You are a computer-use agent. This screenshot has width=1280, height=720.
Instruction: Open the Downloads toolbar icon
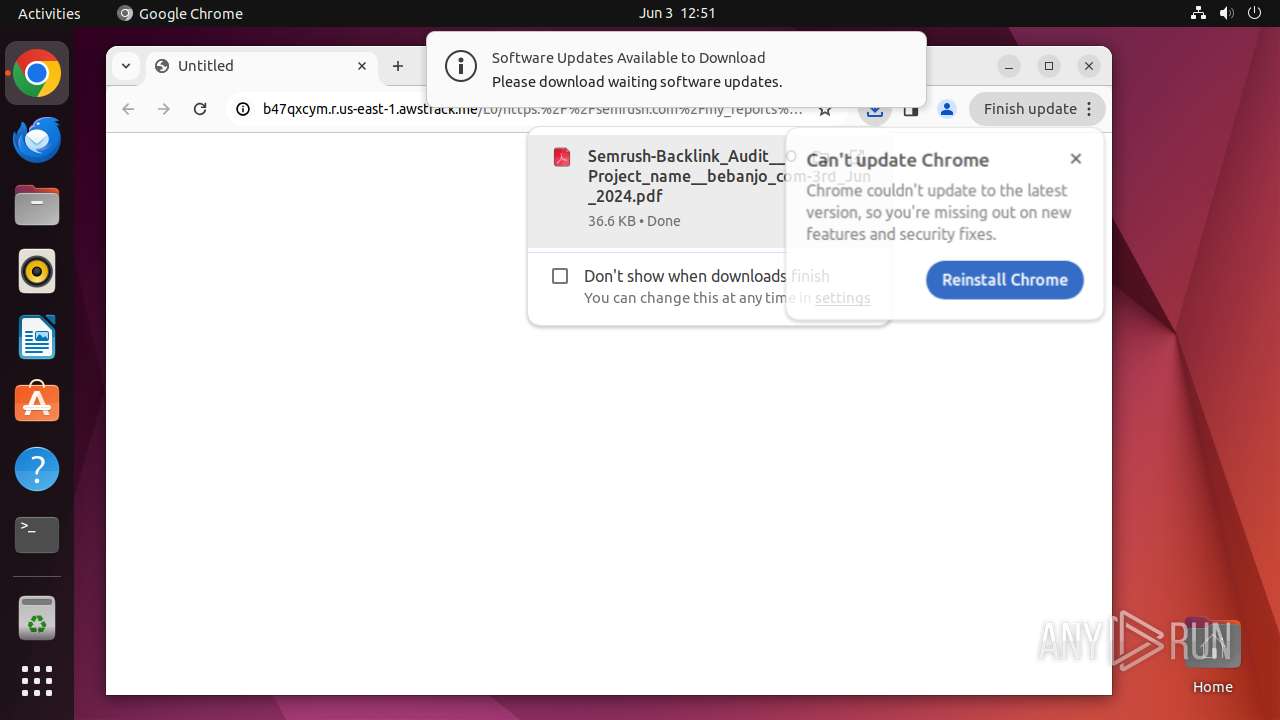(x=875, y=110)
